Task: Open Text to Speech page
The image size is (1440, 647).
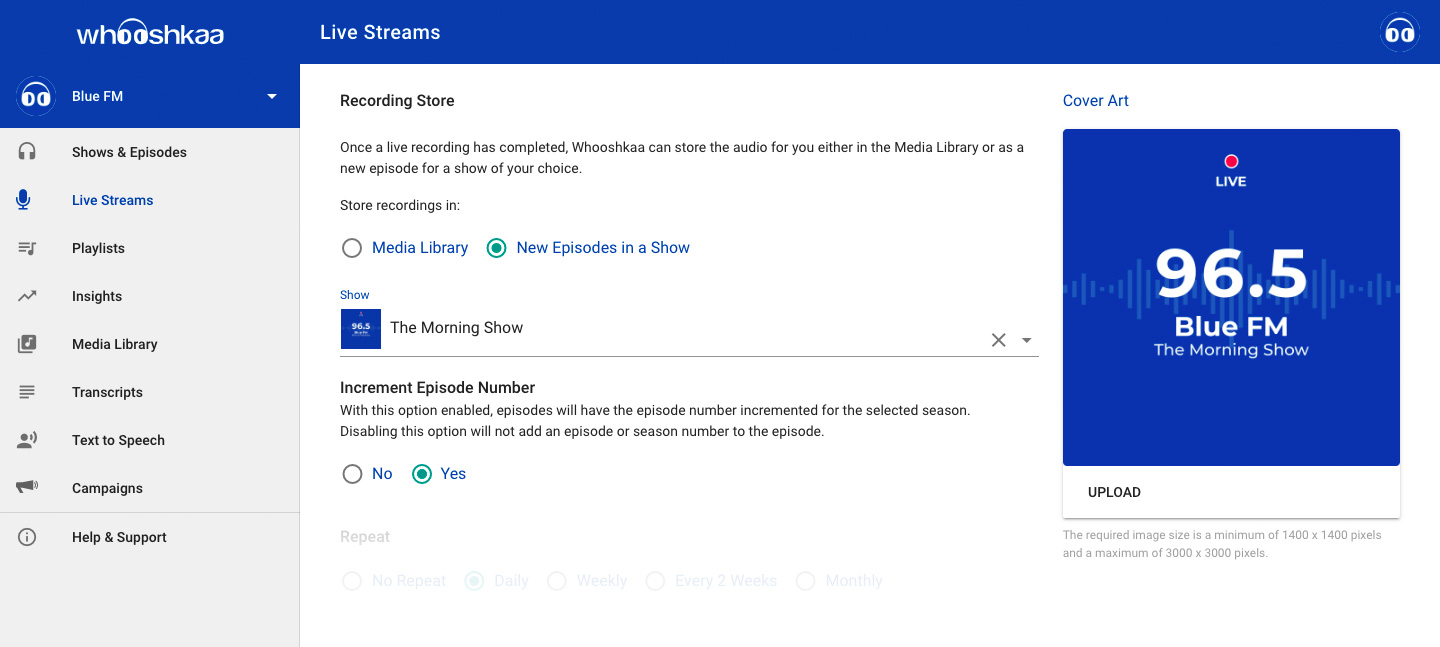Action: [x=150, y=440]
